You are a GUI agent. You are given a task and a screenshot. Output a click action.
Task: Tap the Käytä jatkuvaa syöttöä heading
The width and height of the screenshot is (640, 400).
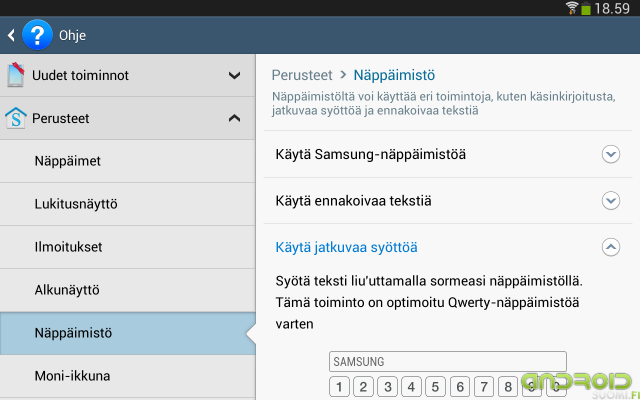[347, 247]
